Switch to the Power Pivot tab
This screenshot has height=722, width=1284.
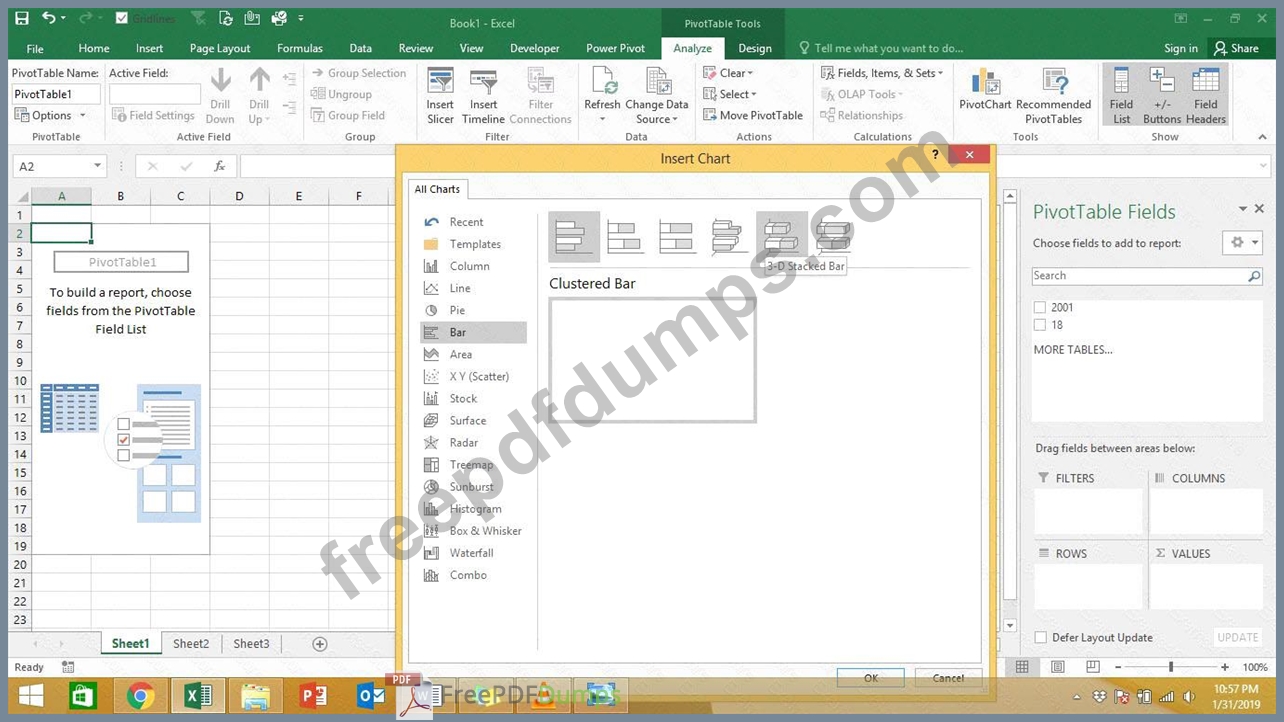[615, 48]
